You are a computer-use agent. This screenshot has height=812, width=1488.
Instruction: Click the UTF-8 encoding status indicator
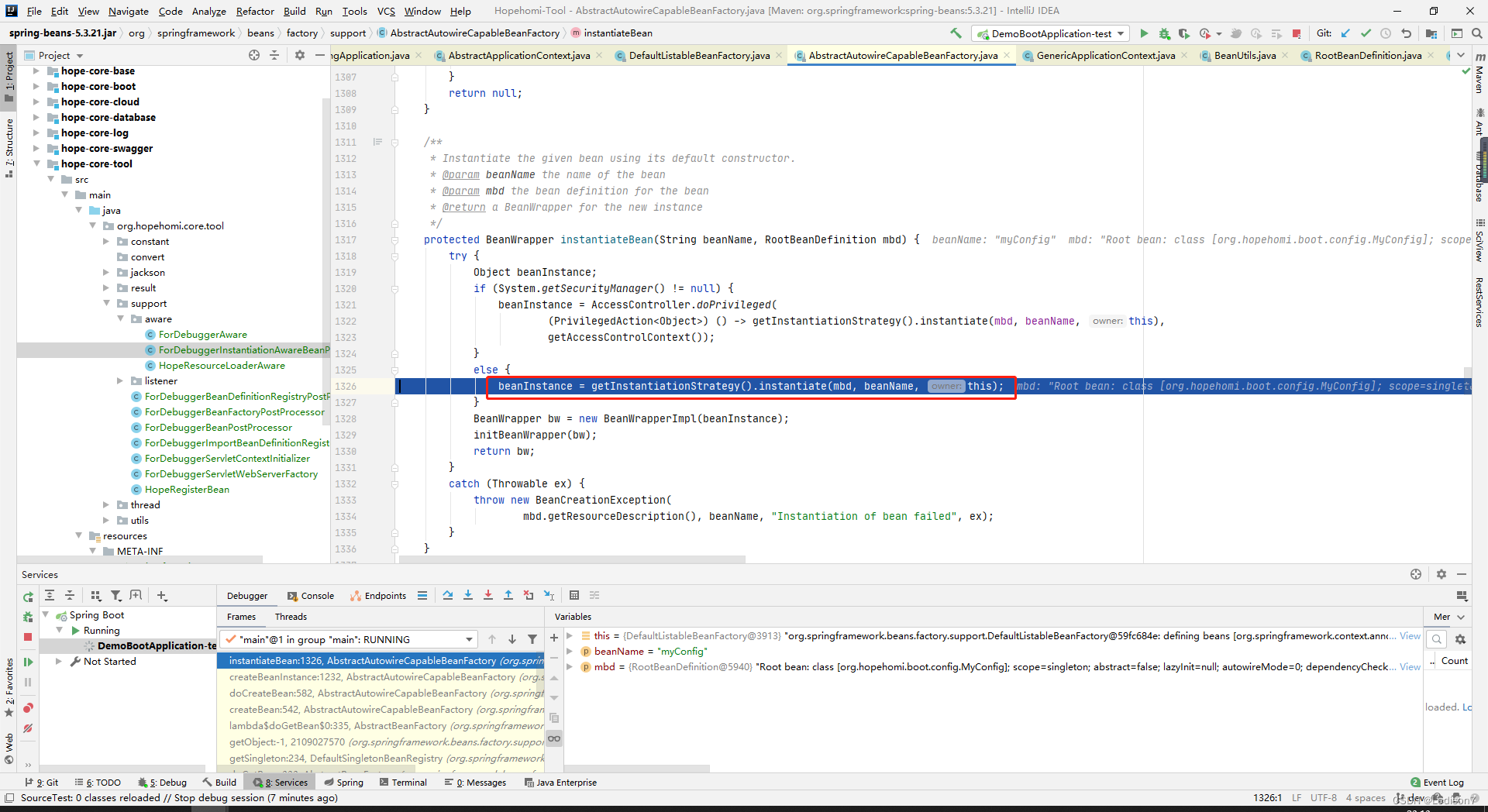[1324, 798]
